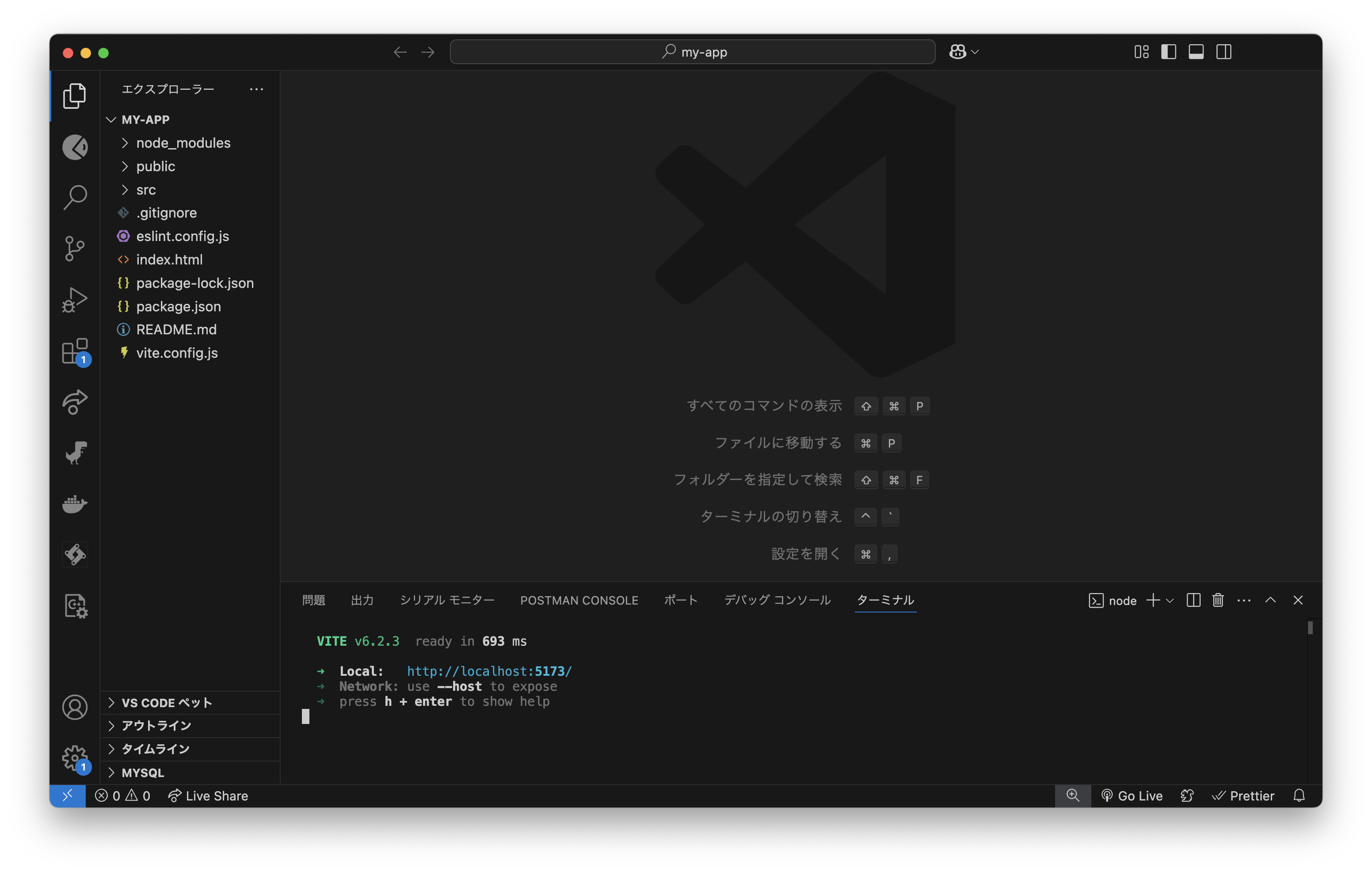Click the Live Share activity bar icon
The image size is (1372, 873).
[x=75, y=402]
